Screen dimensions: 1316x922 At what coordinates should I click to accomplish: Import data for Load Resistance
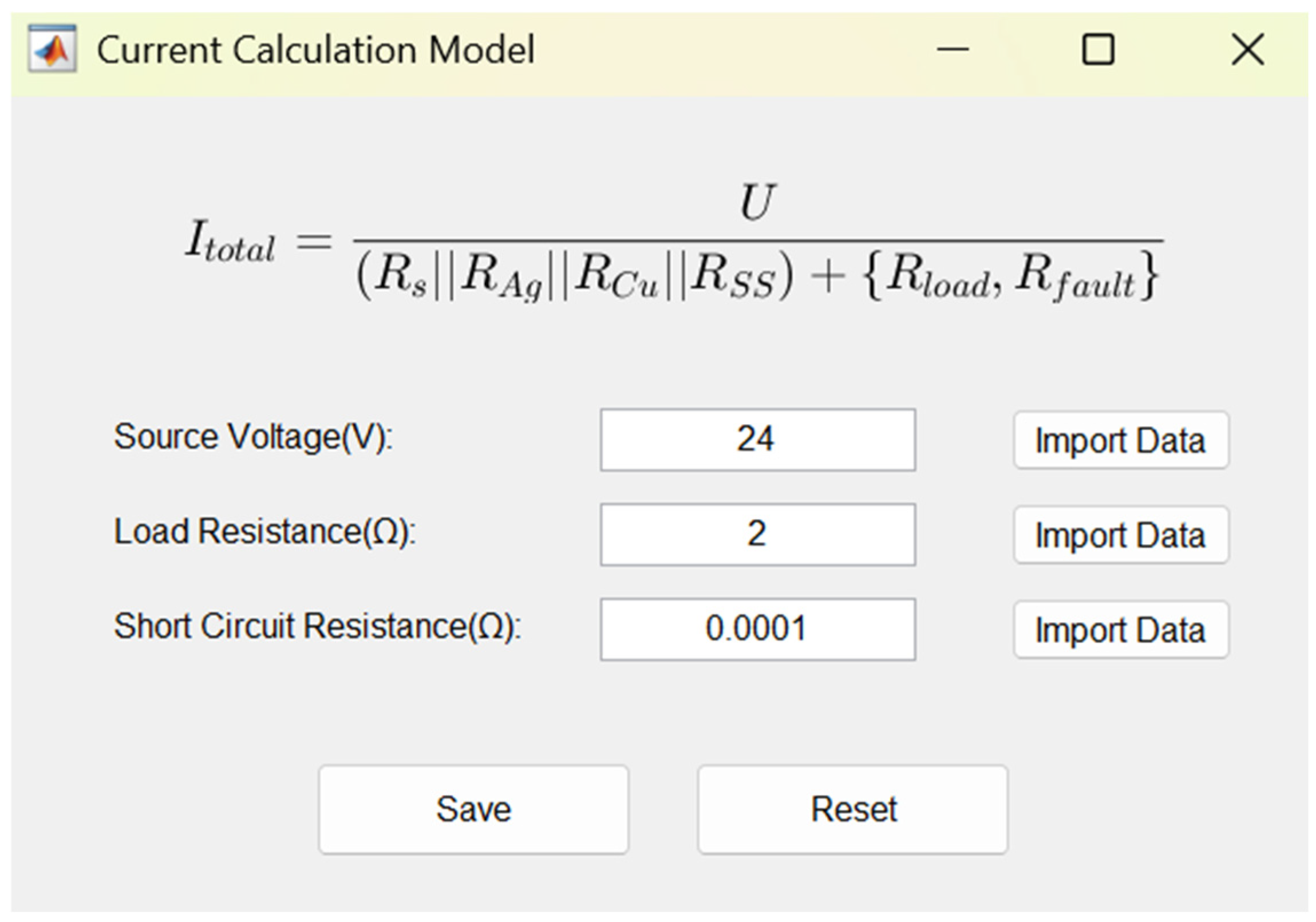click(x=1121, y=535)
